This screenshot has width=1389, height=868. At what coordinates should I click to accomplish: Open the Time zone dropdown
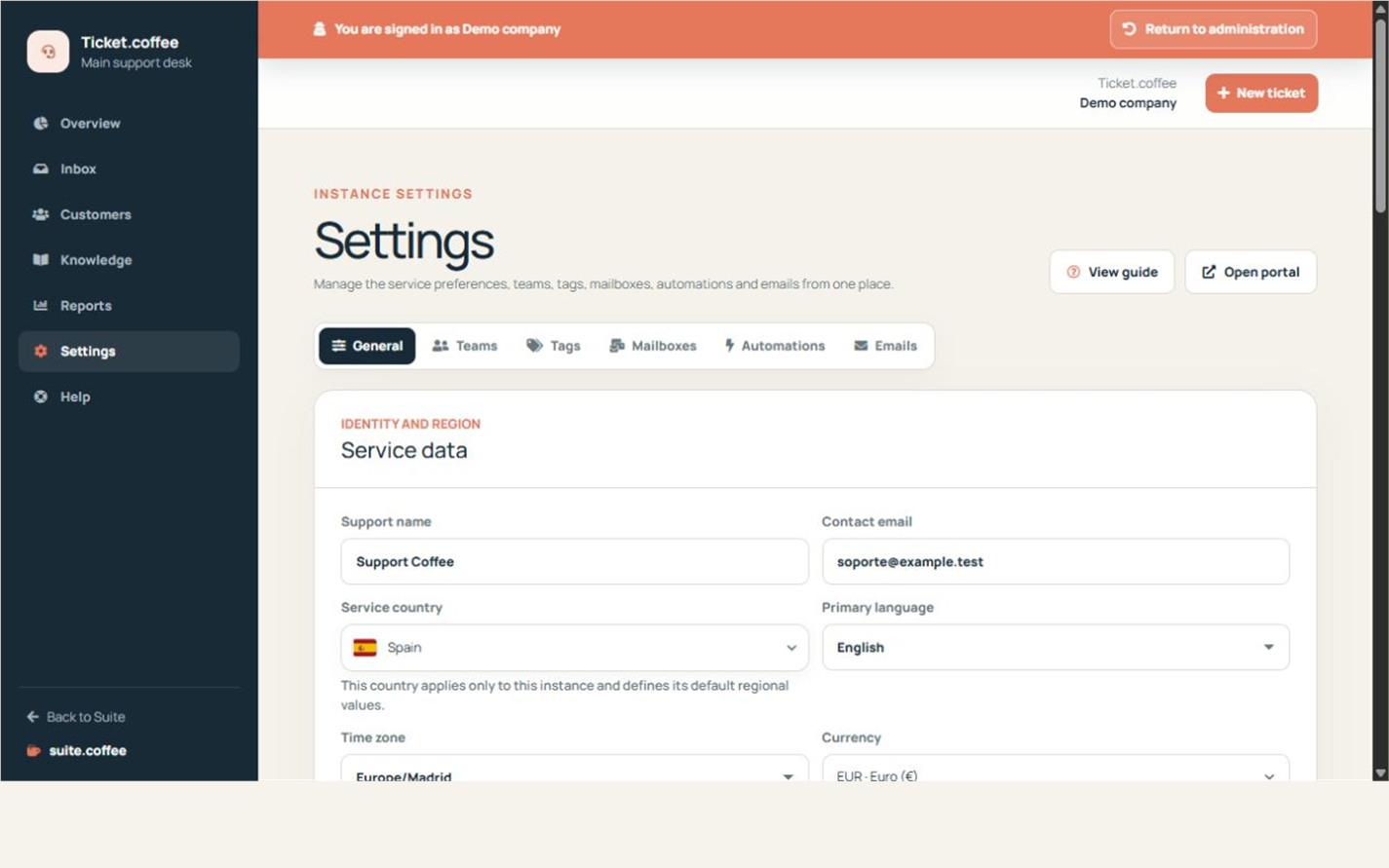click(x=574, y=768)
